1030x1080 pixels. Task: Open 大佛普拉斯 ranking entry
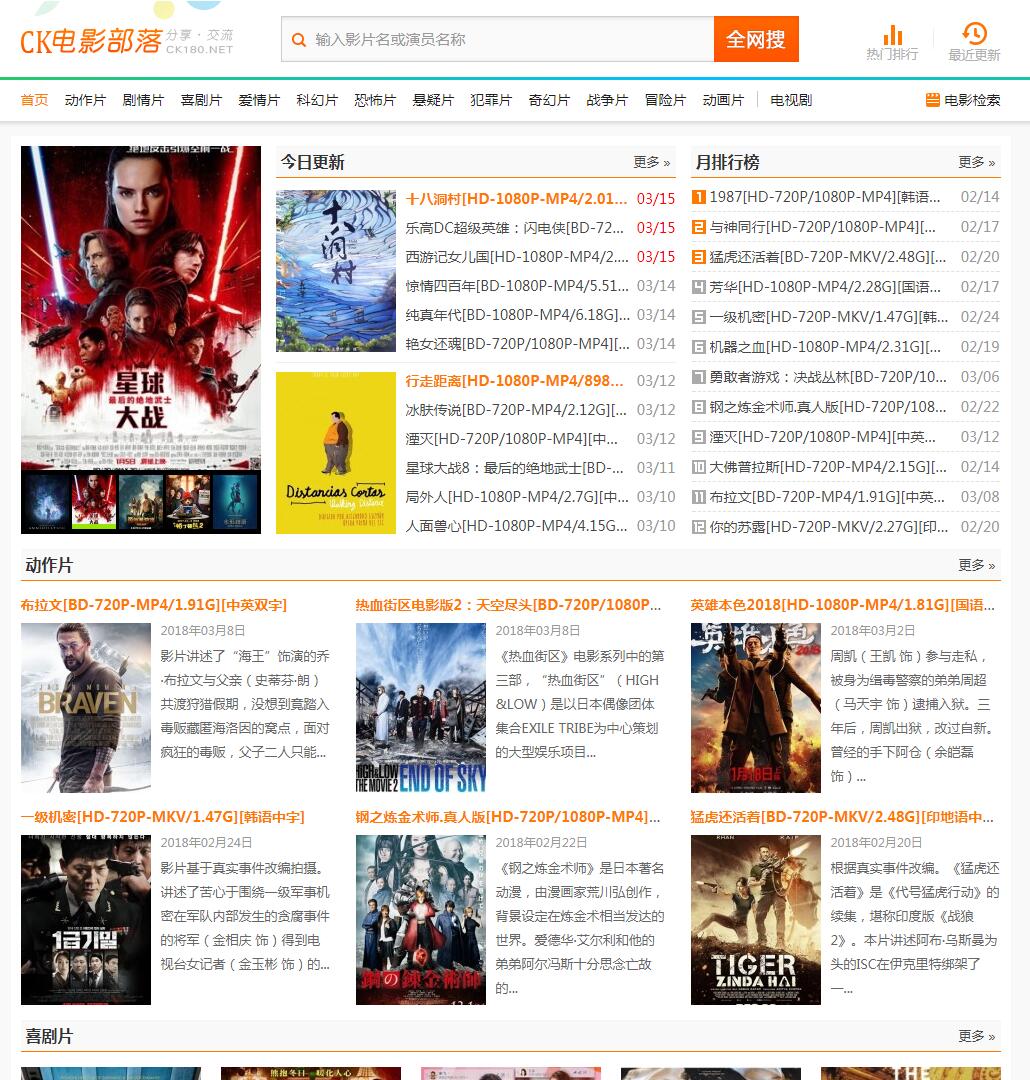pos(828,467)
